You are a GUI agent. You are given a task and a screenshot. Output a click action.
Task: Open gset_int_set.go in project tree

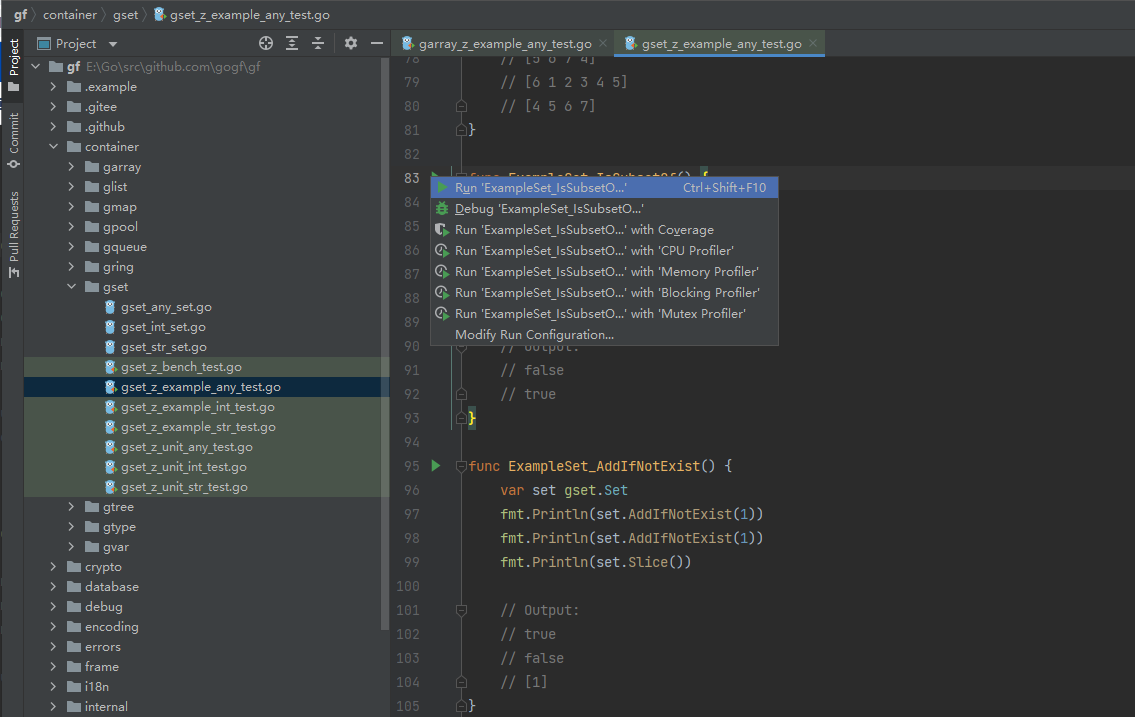[x=163, y=327]
